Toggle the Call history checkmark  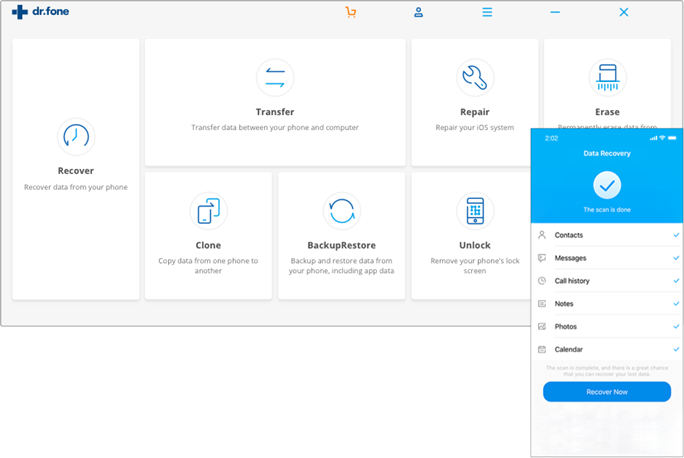coord(676,280)
